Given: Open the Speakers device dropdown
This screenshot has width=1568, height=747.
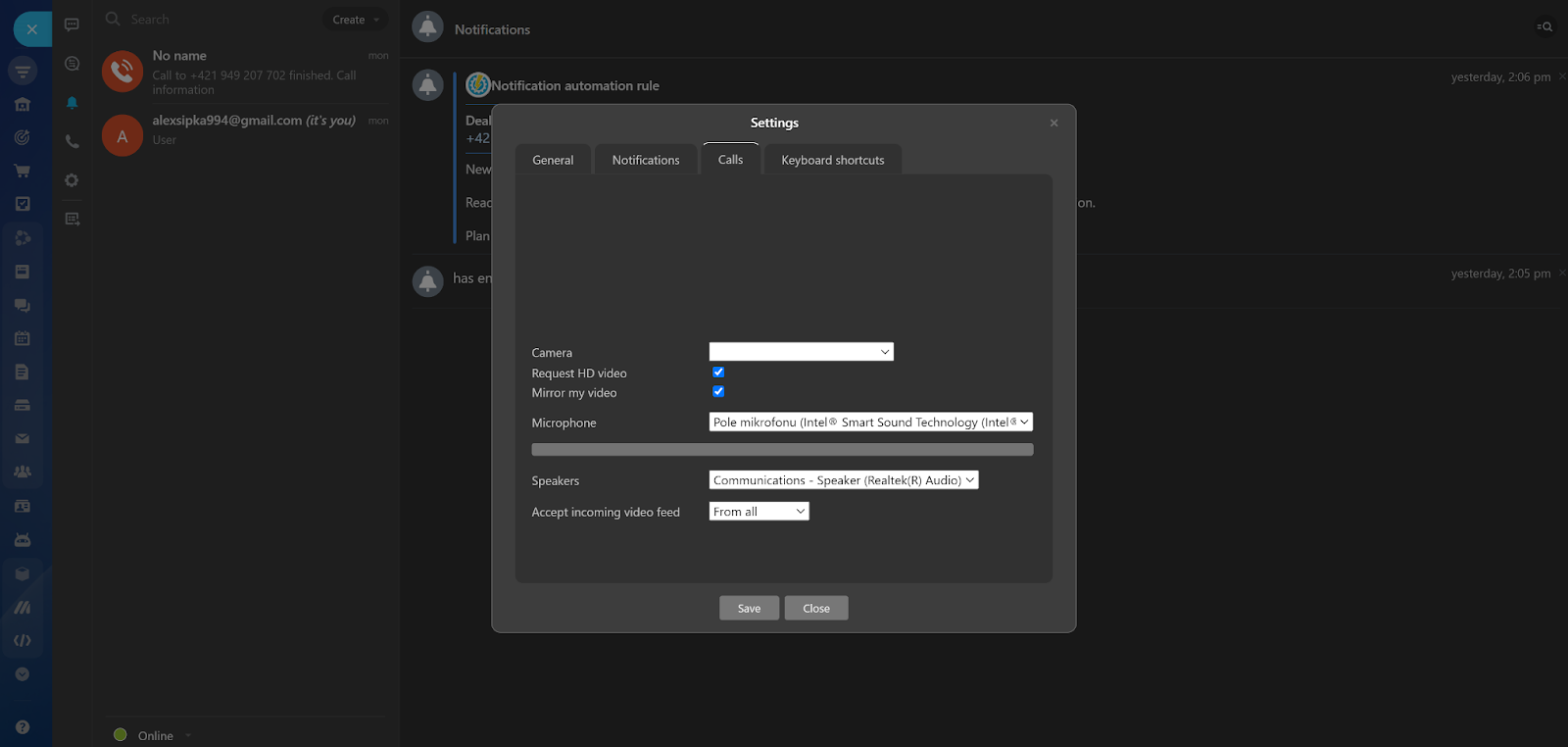Looking at the screenshot, I should tap(843, 480).
